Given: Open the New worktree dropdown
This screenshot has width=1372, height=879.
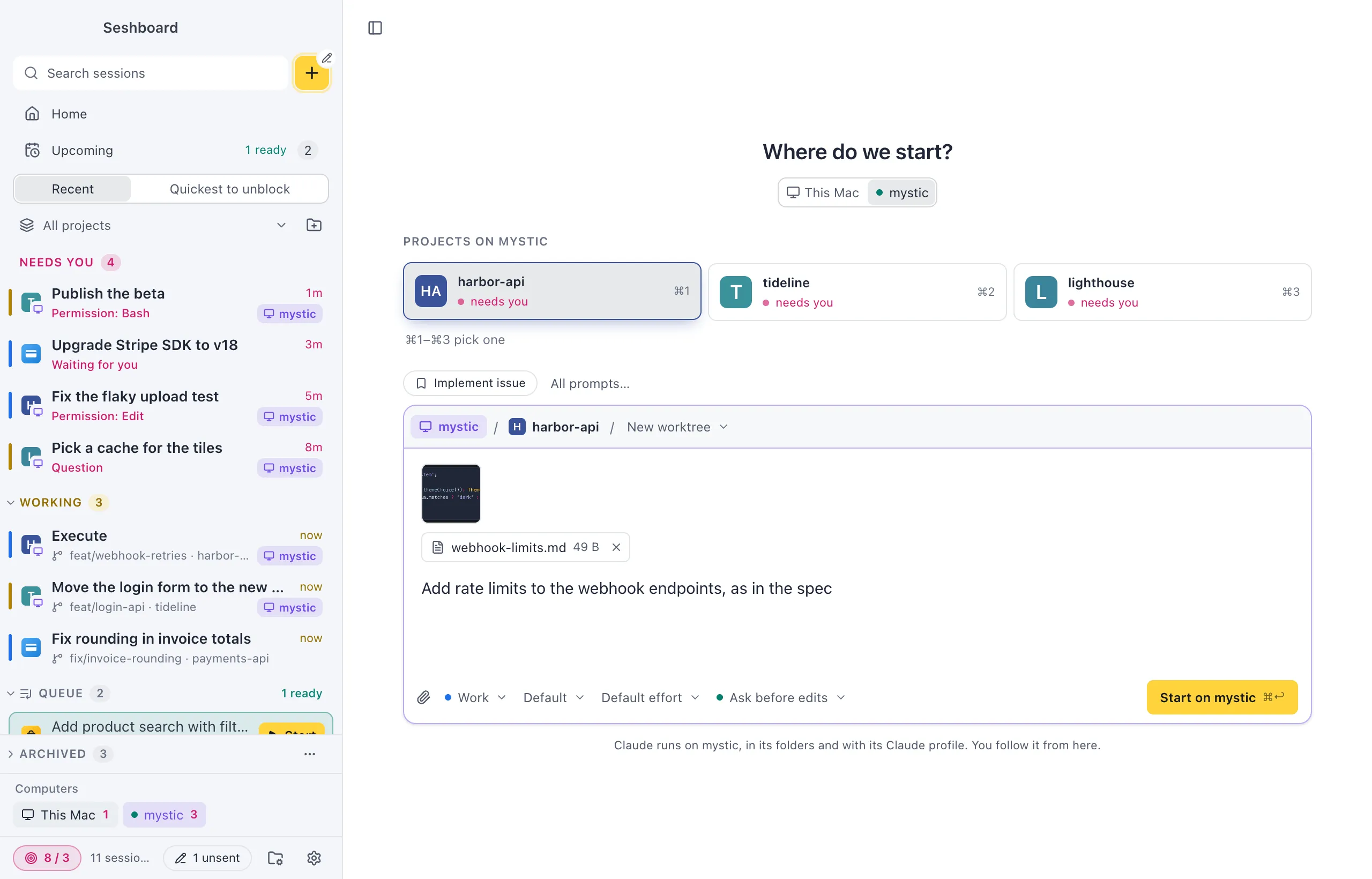Looking at the screenshot, I should (677, 427).
